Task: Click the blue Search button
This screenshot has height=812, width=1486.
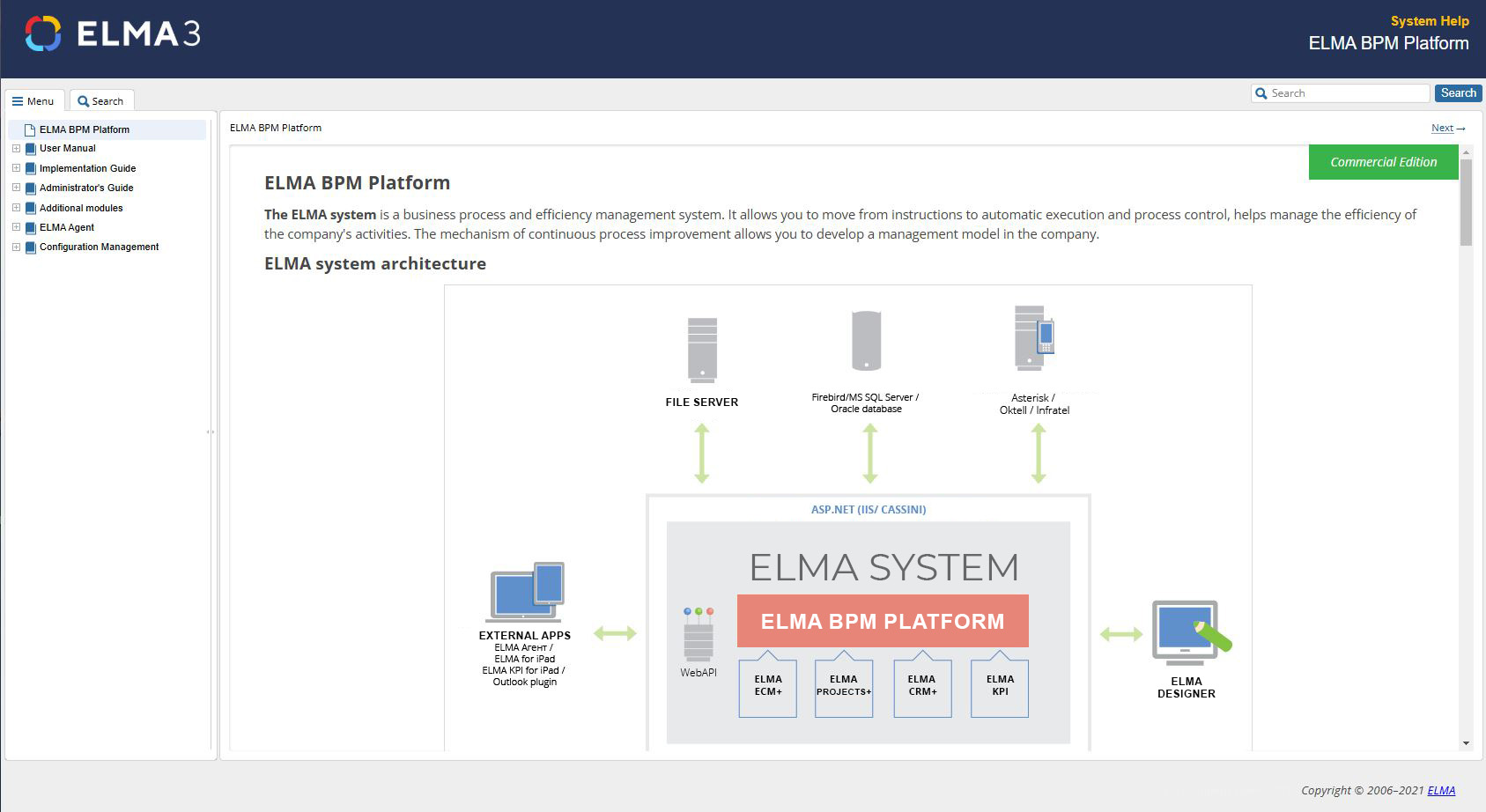Action: (1458, 93)
